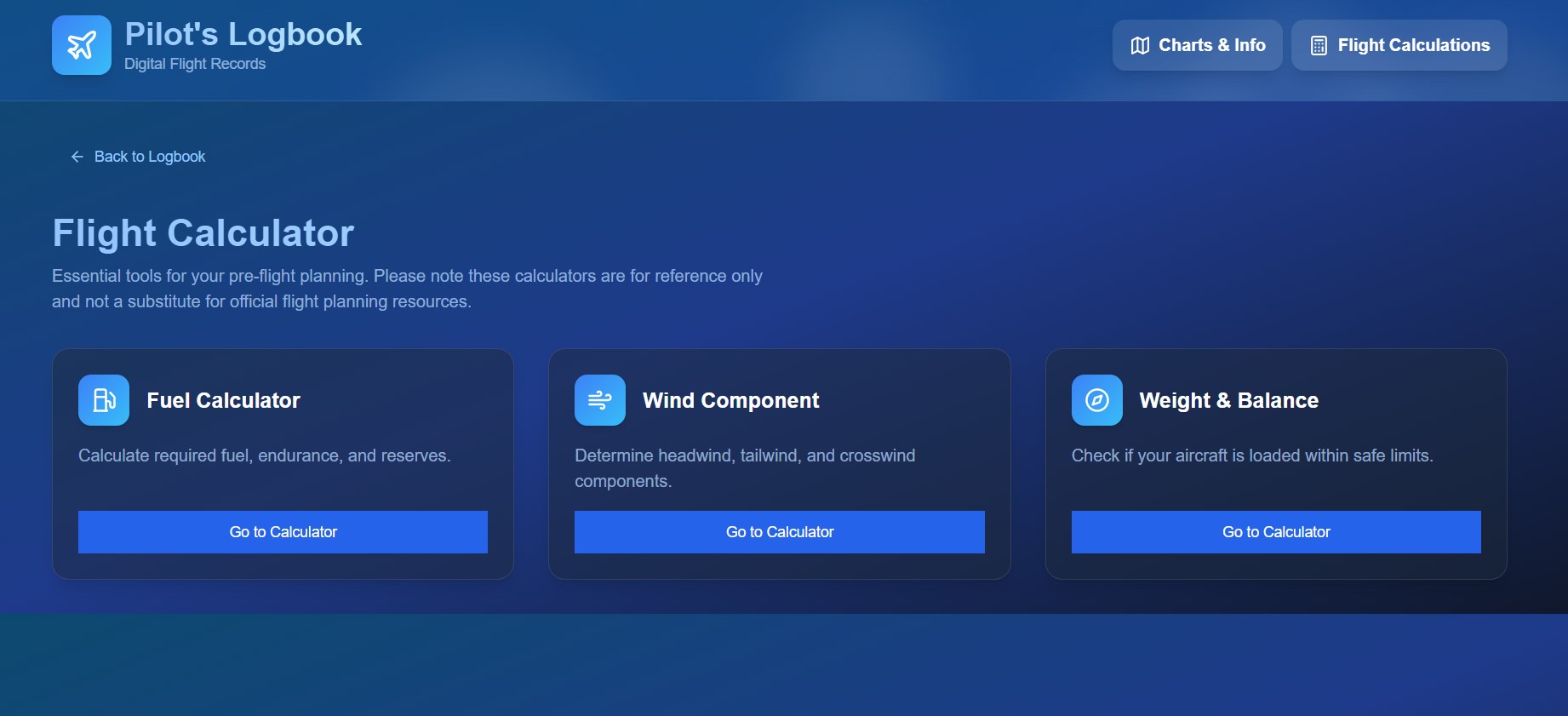Click the Flight Calculator page heading
The width and height of the screenshot is (1568, 716).
[x=203, y=233]
